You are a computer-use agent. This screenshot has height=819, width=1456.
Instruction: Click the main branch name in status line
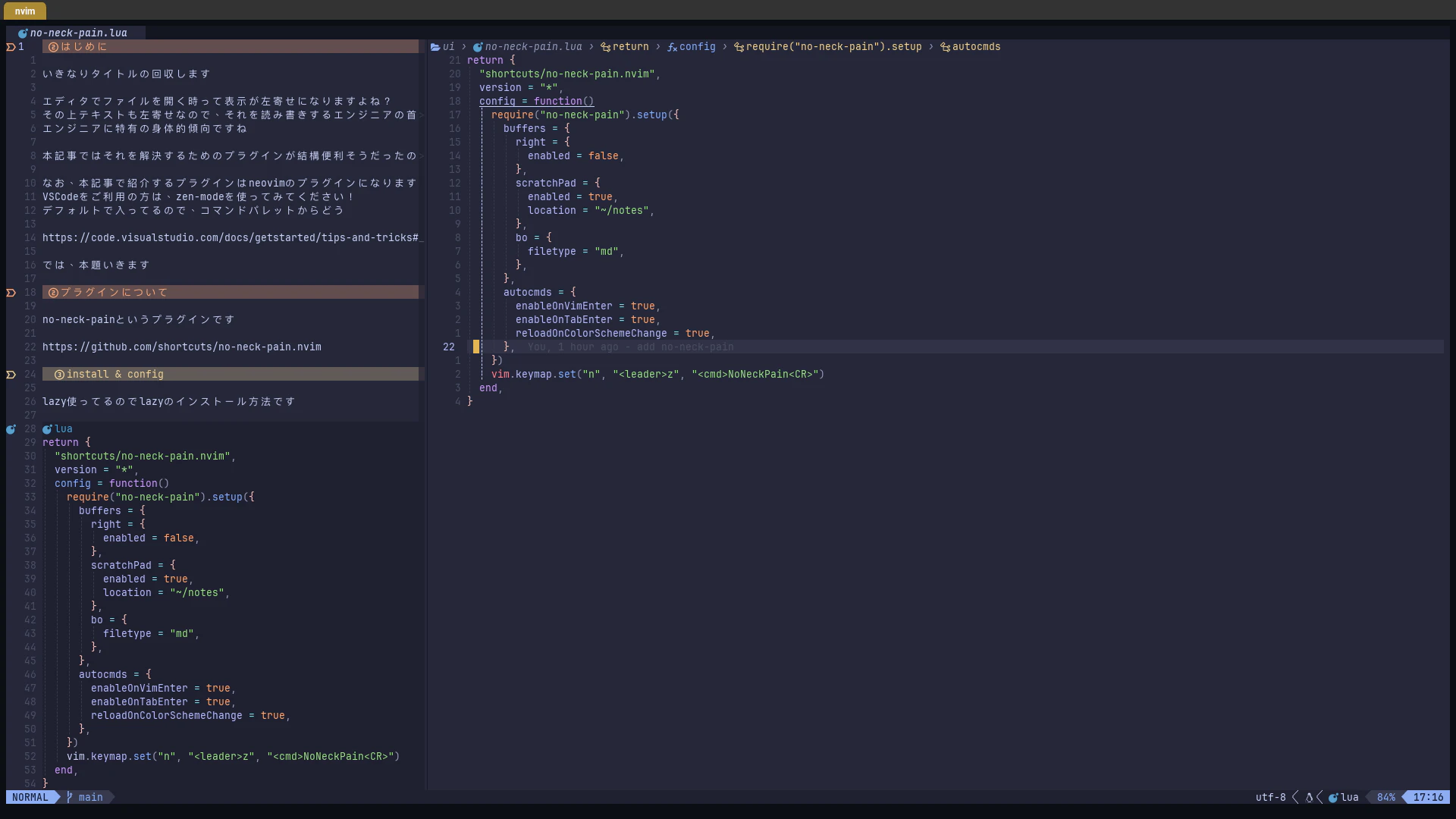(91, 797)
